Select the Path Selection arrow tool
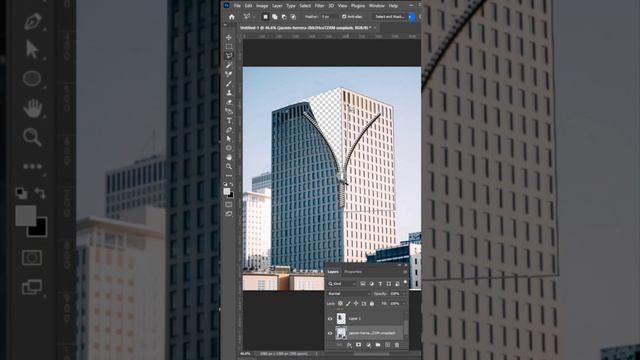The height and width of the screenshot is (360, 640). [229, 139]
